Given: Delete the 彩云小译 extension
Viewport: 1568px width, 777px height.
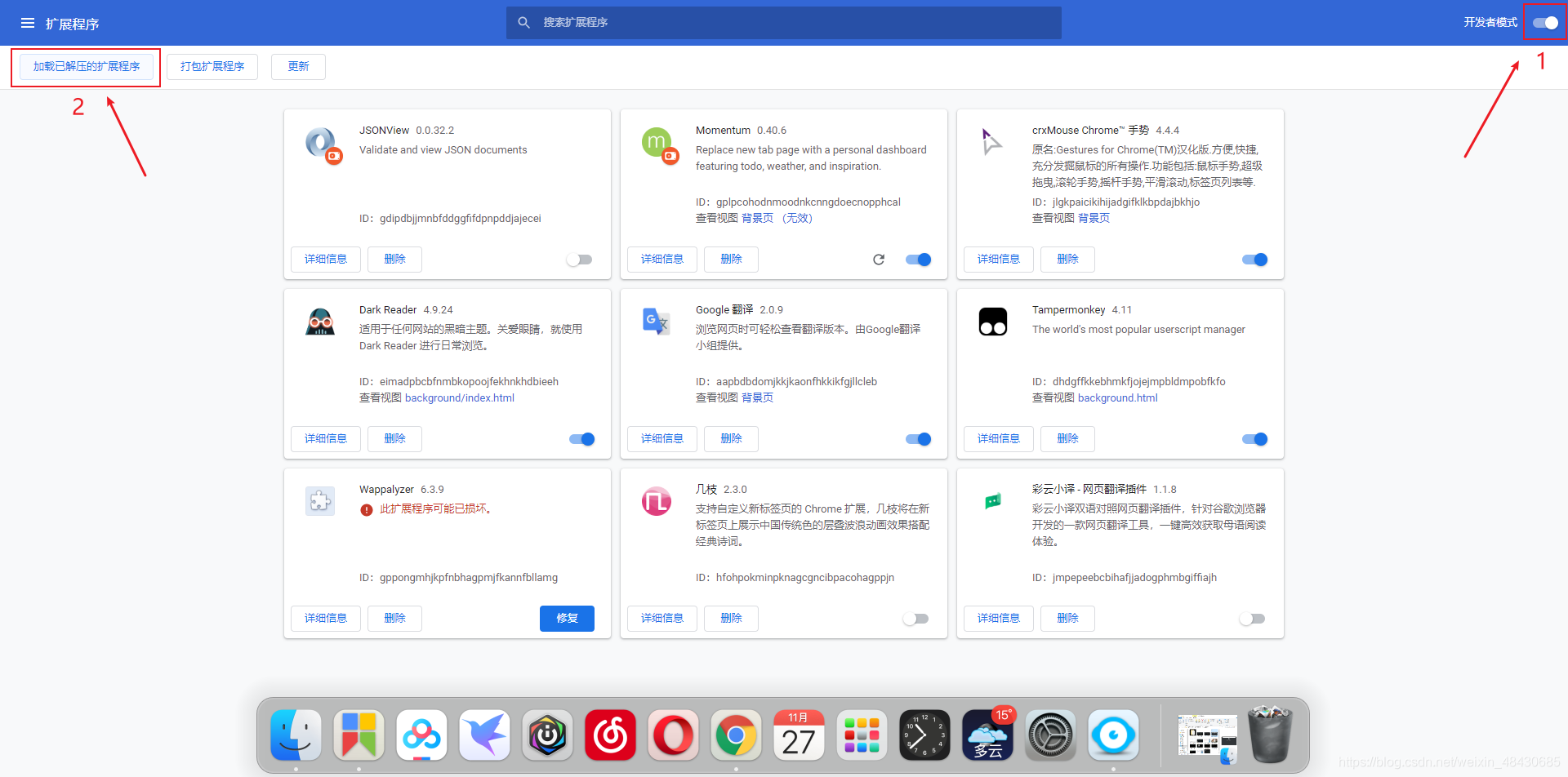Looking at the screenshot, I should 1067,618.
